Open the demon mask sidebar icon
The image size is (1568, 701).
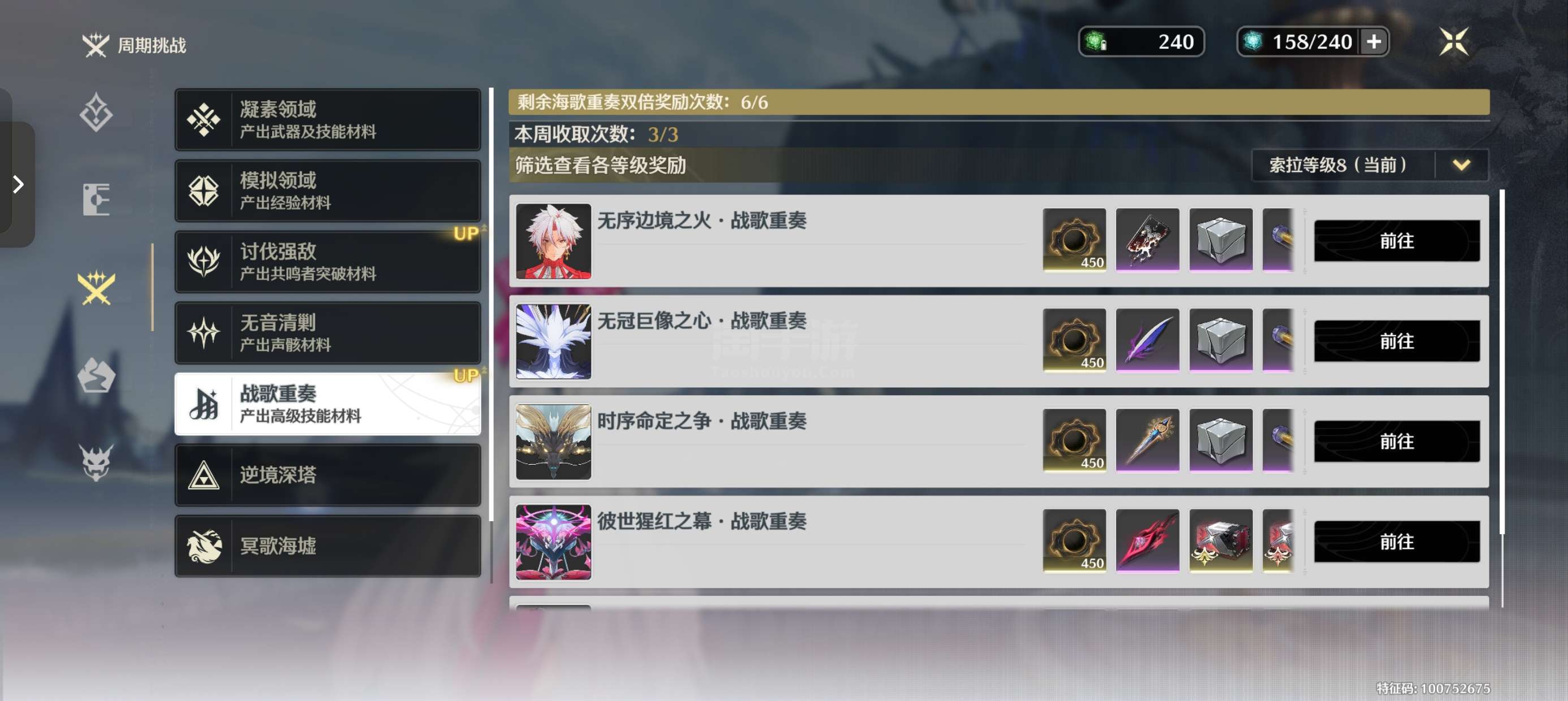[x=96, y=462]
